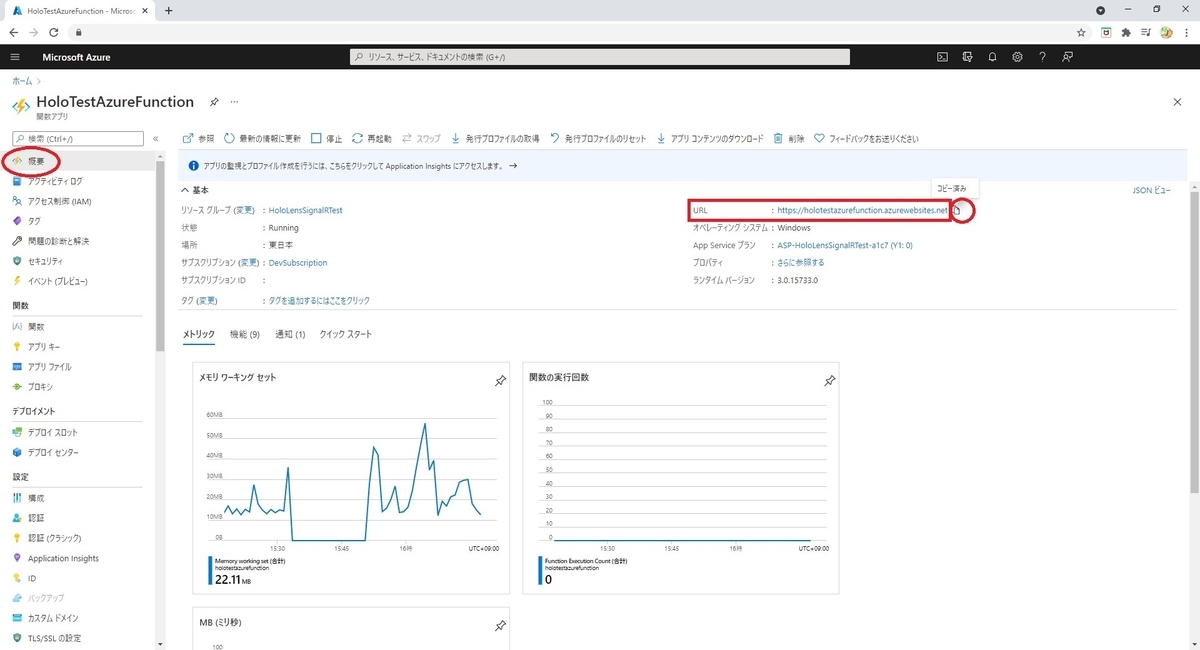Open portal settings gear
The image size is (1200, 650).
point(1017,57)
